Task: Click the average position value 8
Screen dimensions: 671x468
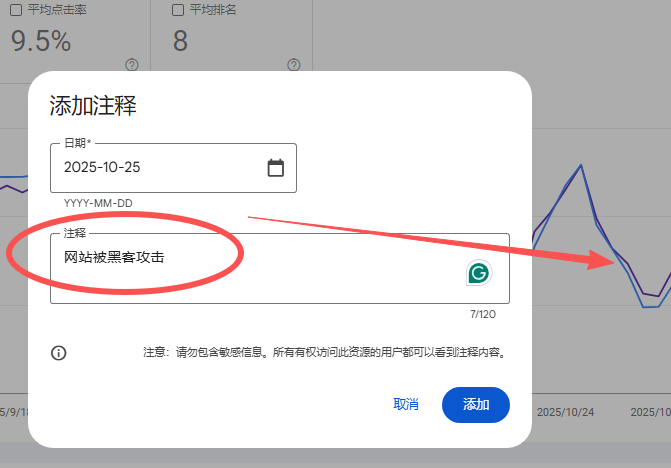Action: point(180,41)
